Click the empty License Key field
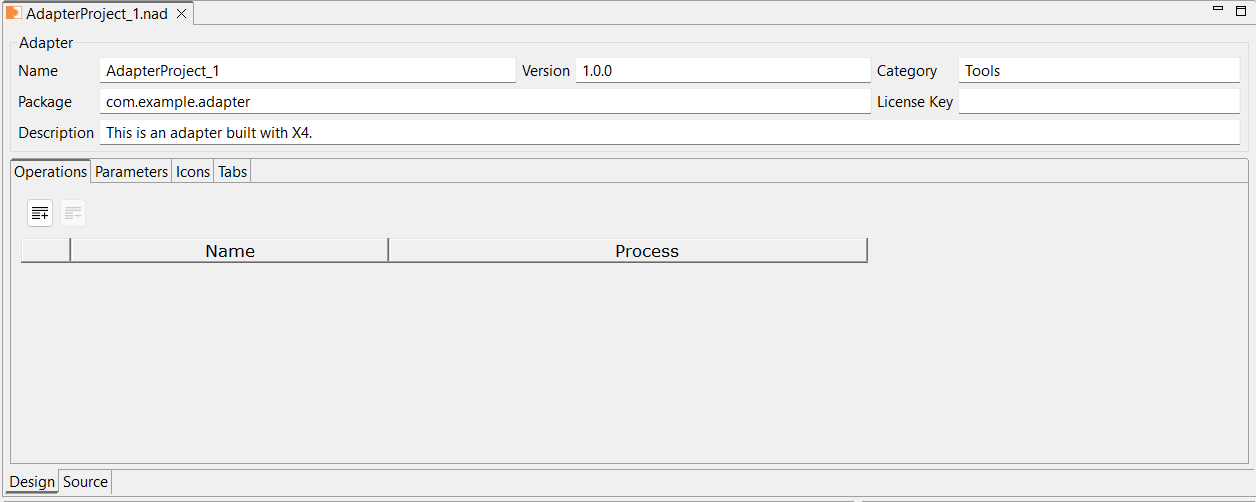 click(x=1099, y=102)
